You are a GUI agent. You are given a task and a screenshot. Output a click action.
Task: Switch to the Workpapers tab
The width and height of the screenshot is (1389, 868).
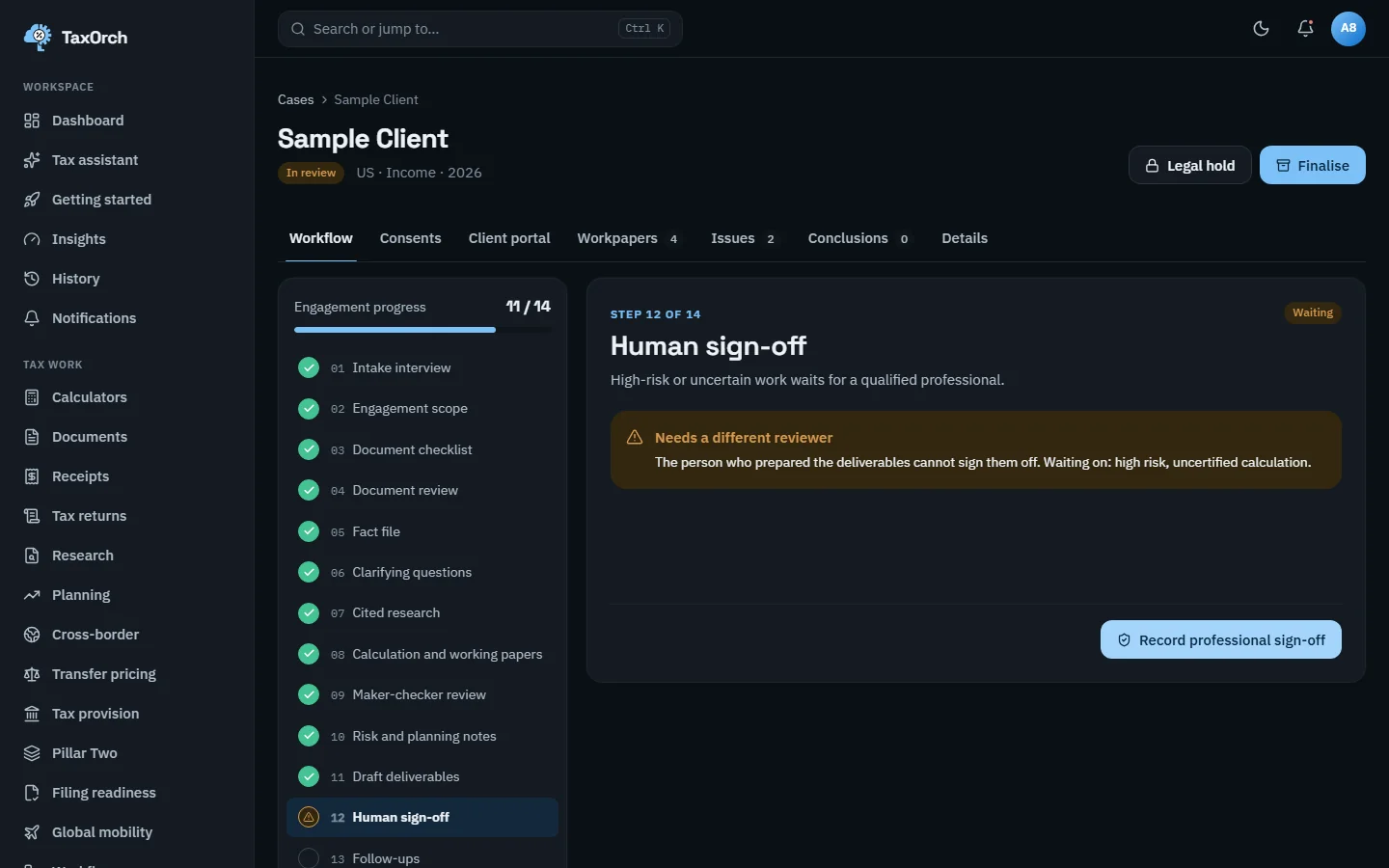click(628, 238)
